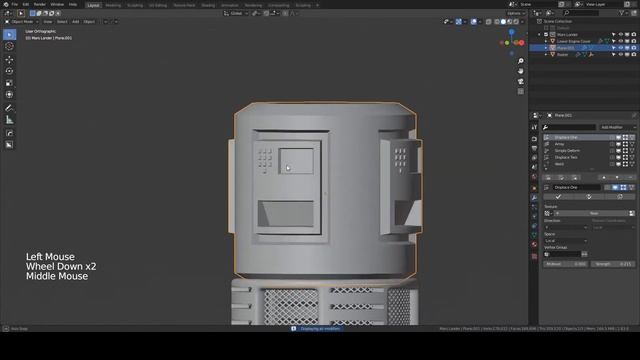Adjust the Strength value slider
Screen dimensions: 640x360
pyautogui.click(x=613, y=264)
